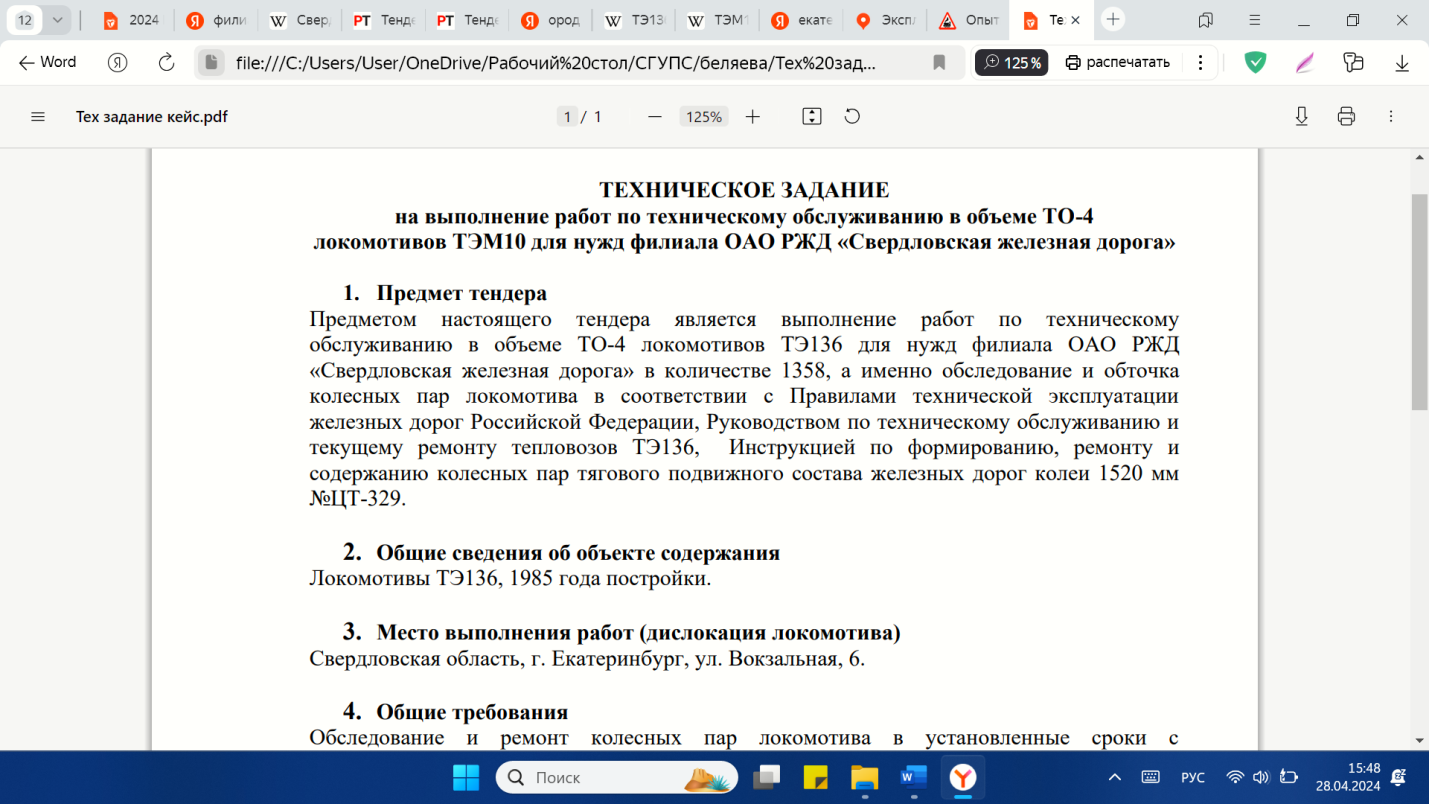Open File Explorer from the taskbar

tap(864, 777)
